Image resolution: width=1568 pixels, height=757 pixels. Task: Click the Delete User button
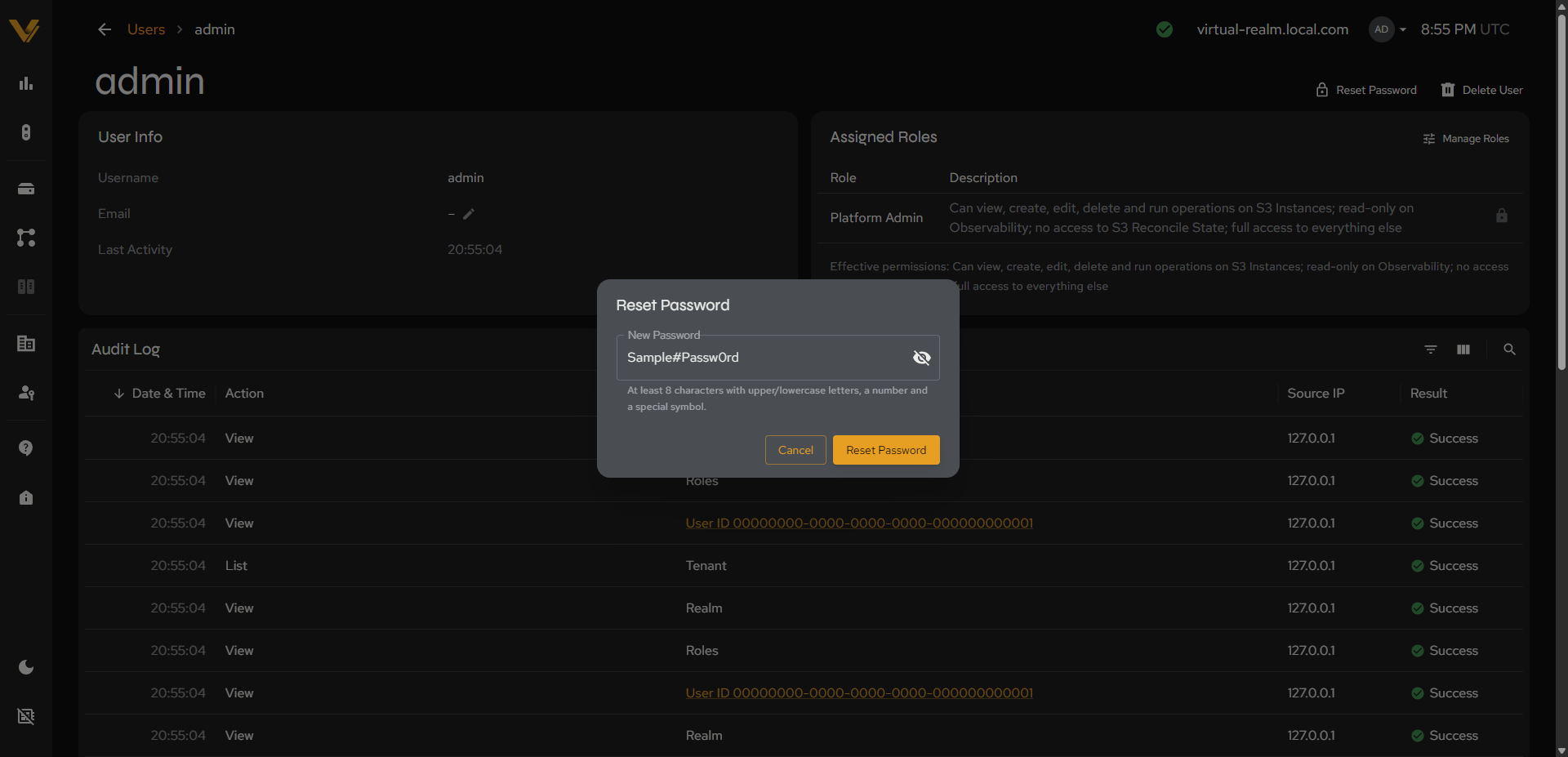1482,90
